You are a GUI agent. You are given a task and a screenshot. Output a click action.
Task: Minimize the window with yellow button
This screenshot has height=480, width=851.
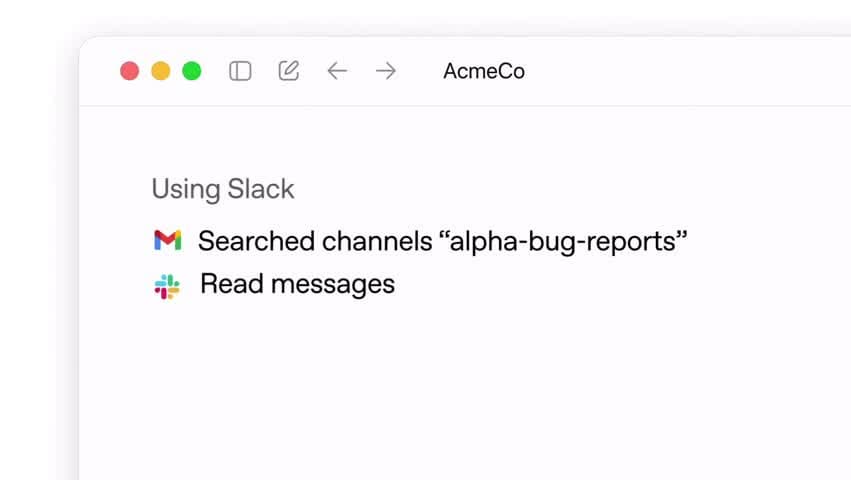(161, 71)
